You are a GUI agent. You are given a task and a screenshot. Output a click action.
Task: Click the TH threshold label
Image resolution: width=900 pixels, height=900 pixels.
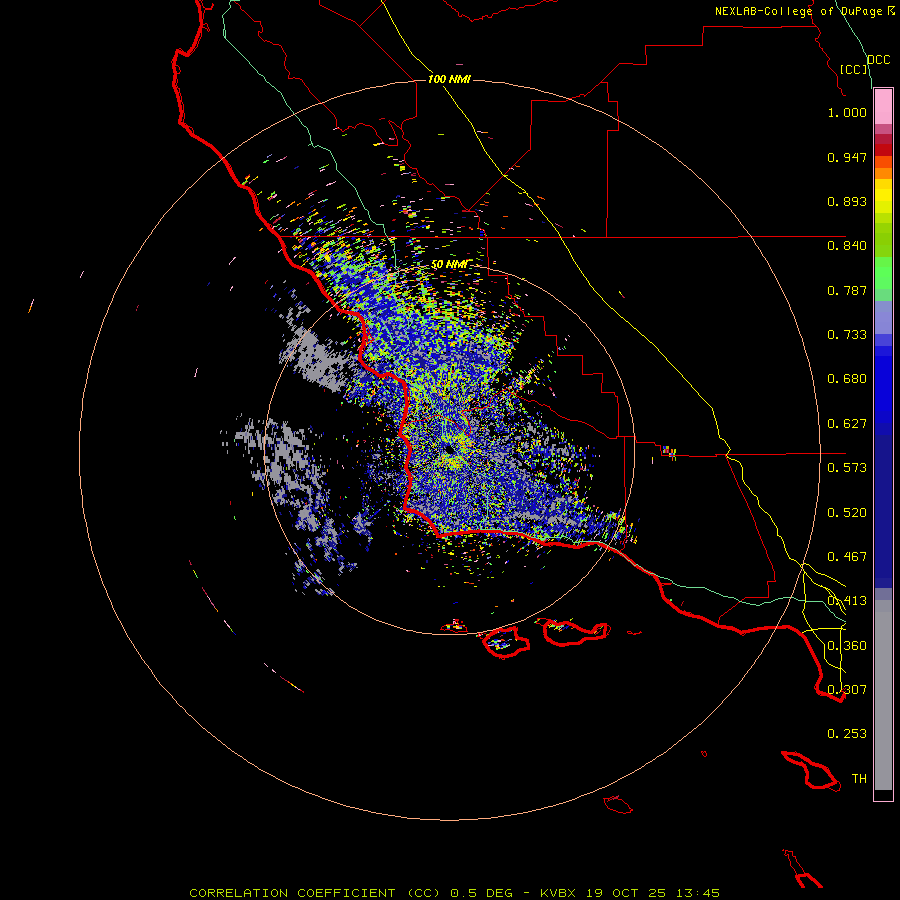pos(859,779)
